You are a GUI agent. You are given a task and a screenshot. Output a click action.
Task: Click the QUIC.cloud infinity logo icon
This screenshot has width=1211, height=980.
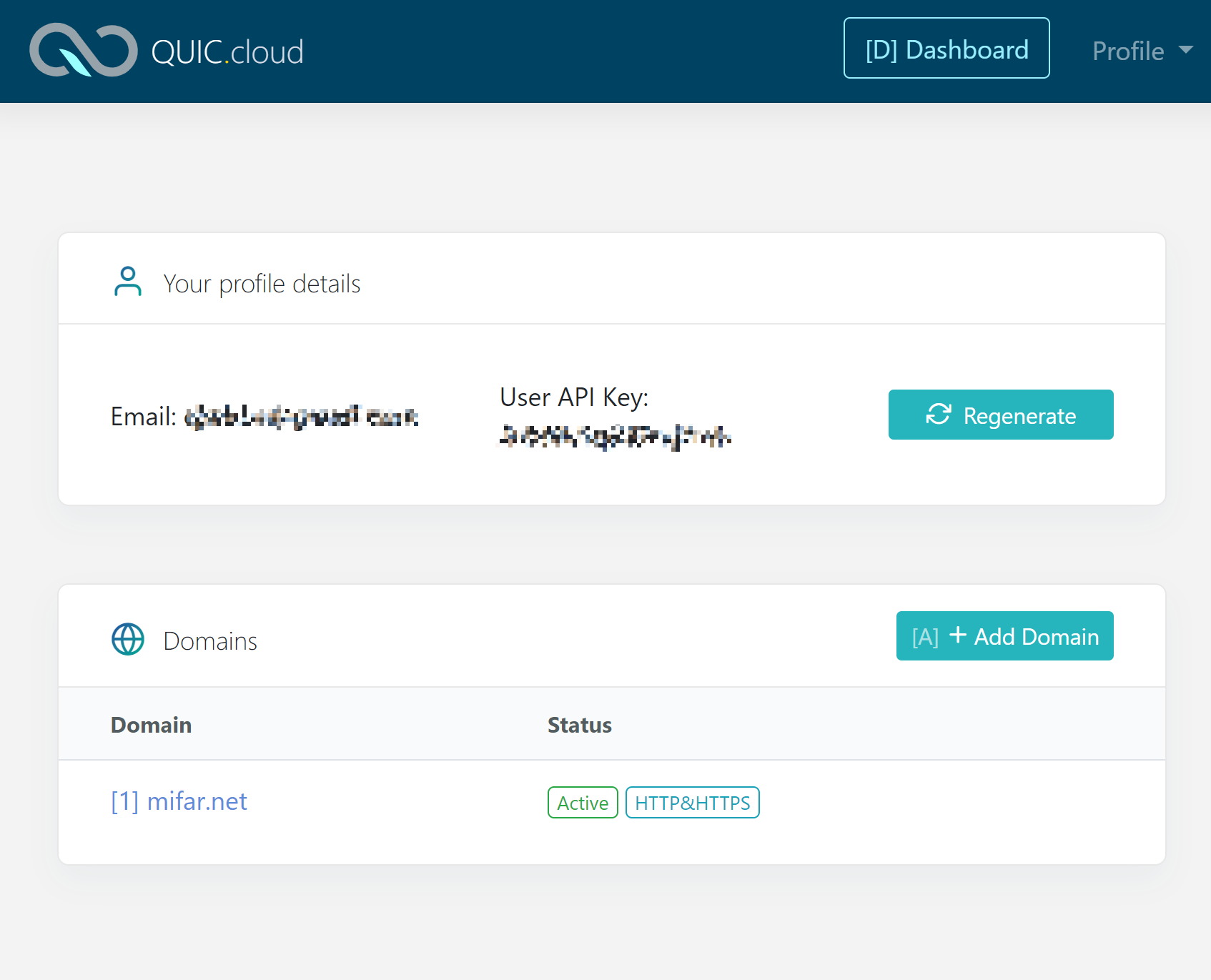pyautogui.click(x=83, y=50)
